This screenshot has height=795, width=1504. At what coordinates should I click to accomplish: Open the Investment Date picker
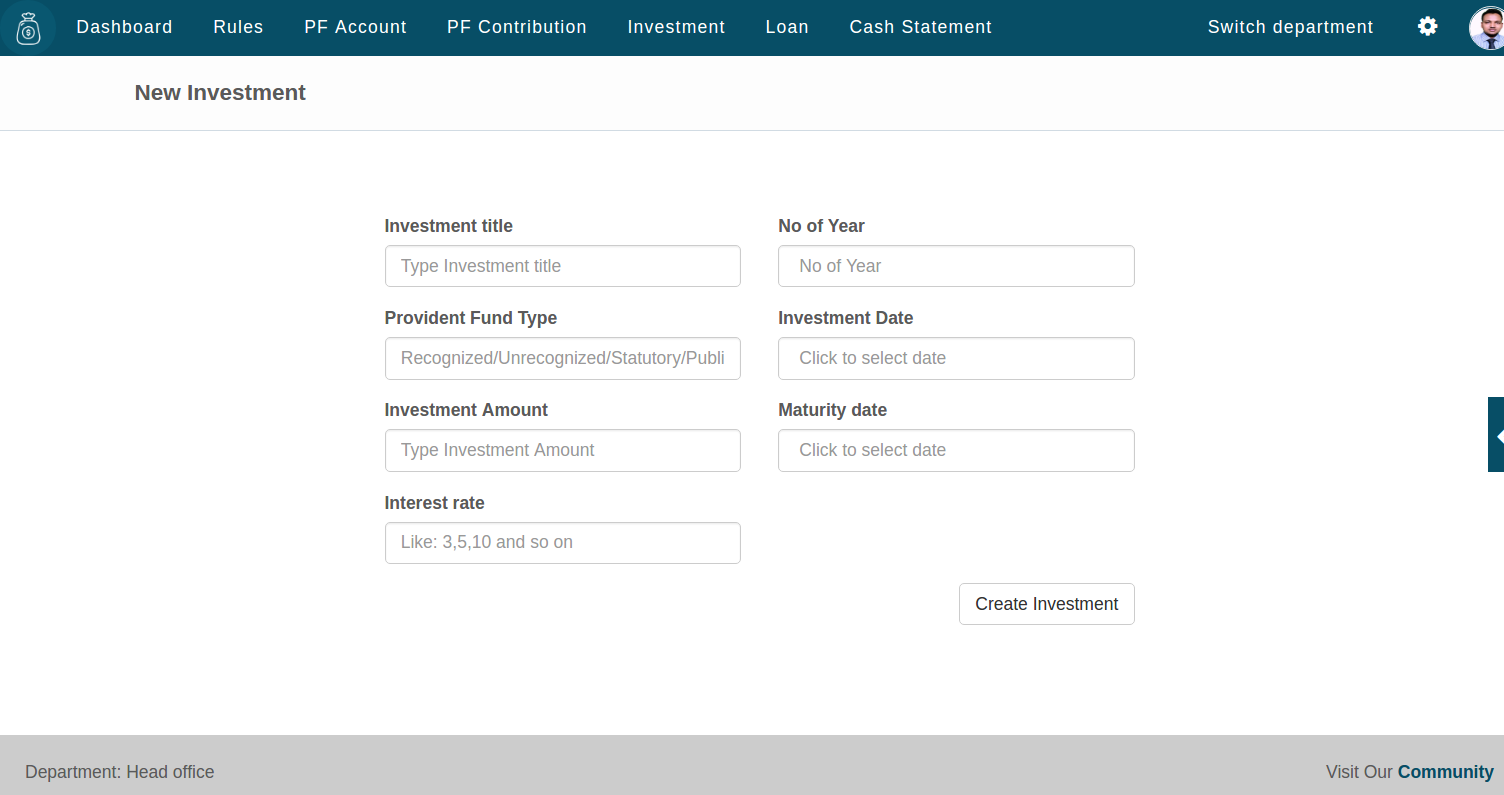(x=955, y=358)
